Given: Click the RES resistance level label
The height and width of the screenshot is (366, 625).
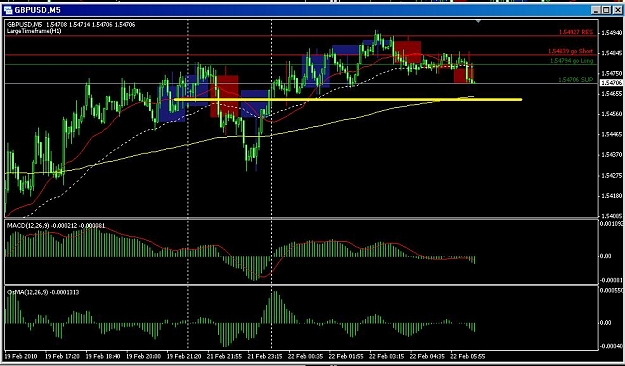Looking at the screenshot, I should (x=576, y=32).
